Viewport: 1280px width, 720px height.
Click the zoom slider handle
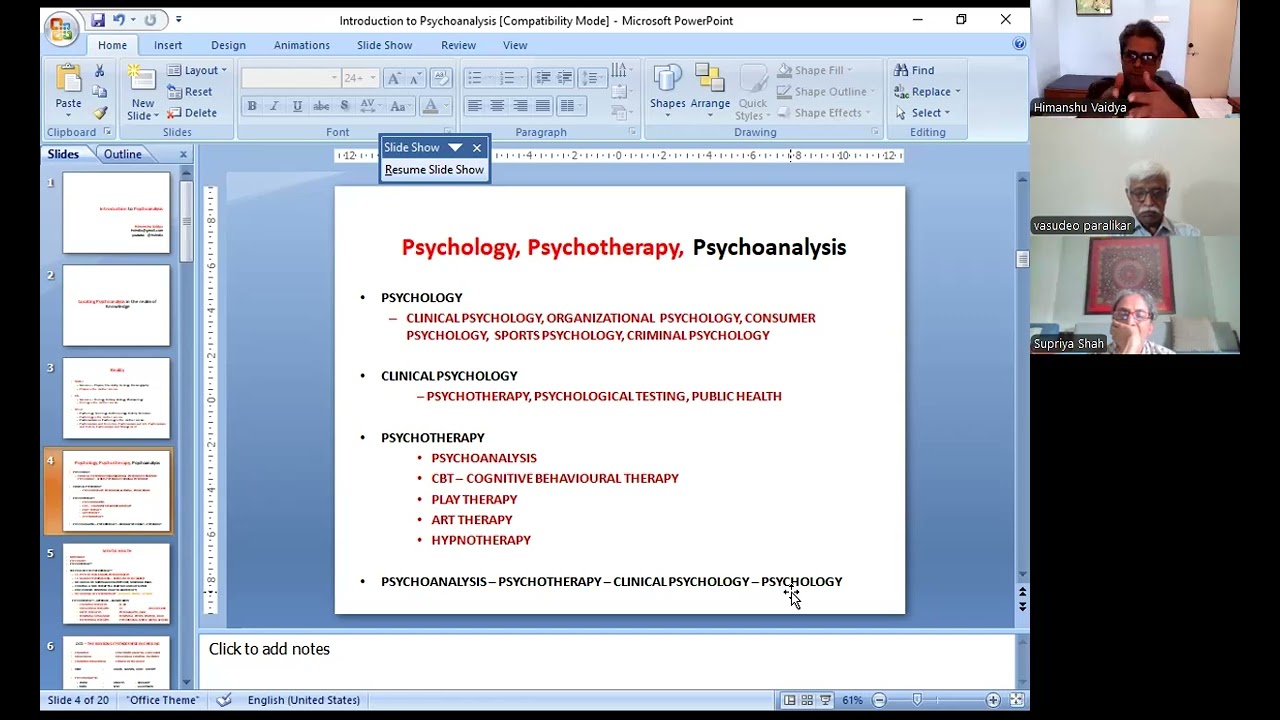point(917,700)
